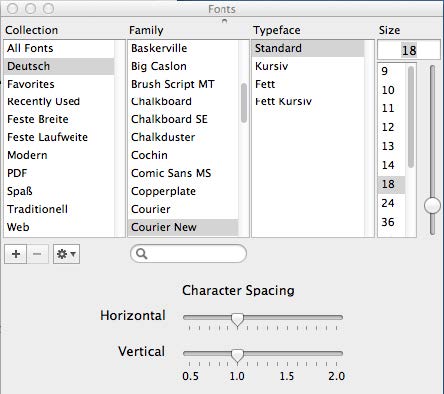The image size is (444, 394).
Task: Choose Brush Script MT family
Action: [x=183, y=84]
